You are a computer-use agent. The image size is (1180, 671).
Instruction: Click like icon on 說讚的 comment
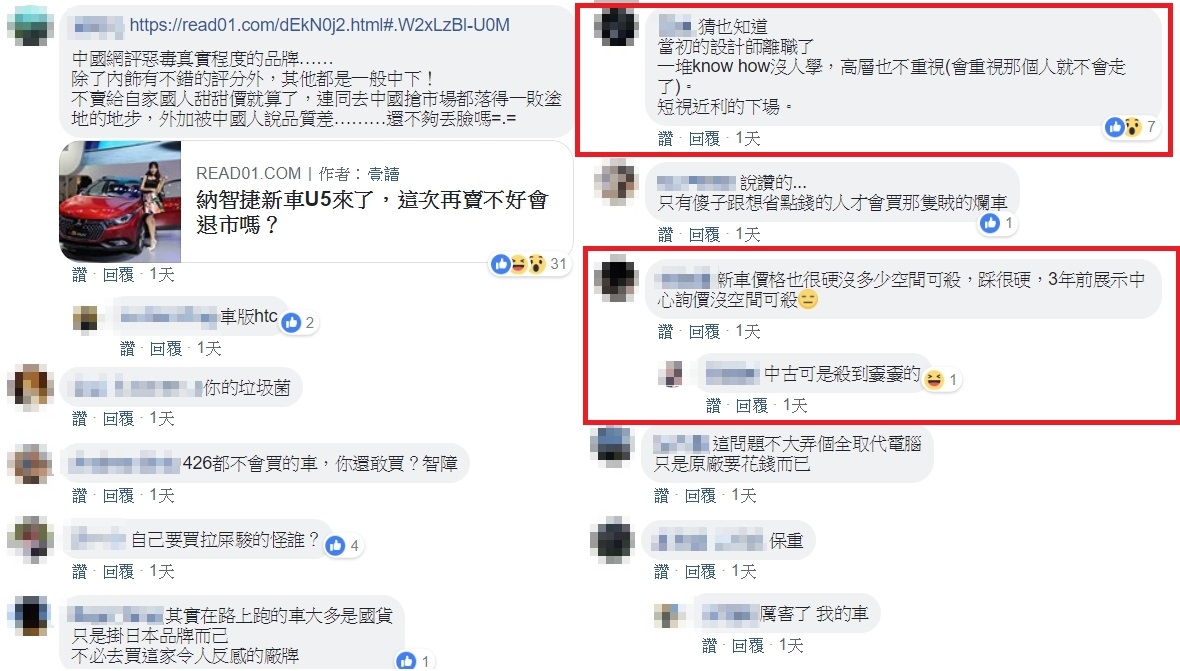click(990, 223)
